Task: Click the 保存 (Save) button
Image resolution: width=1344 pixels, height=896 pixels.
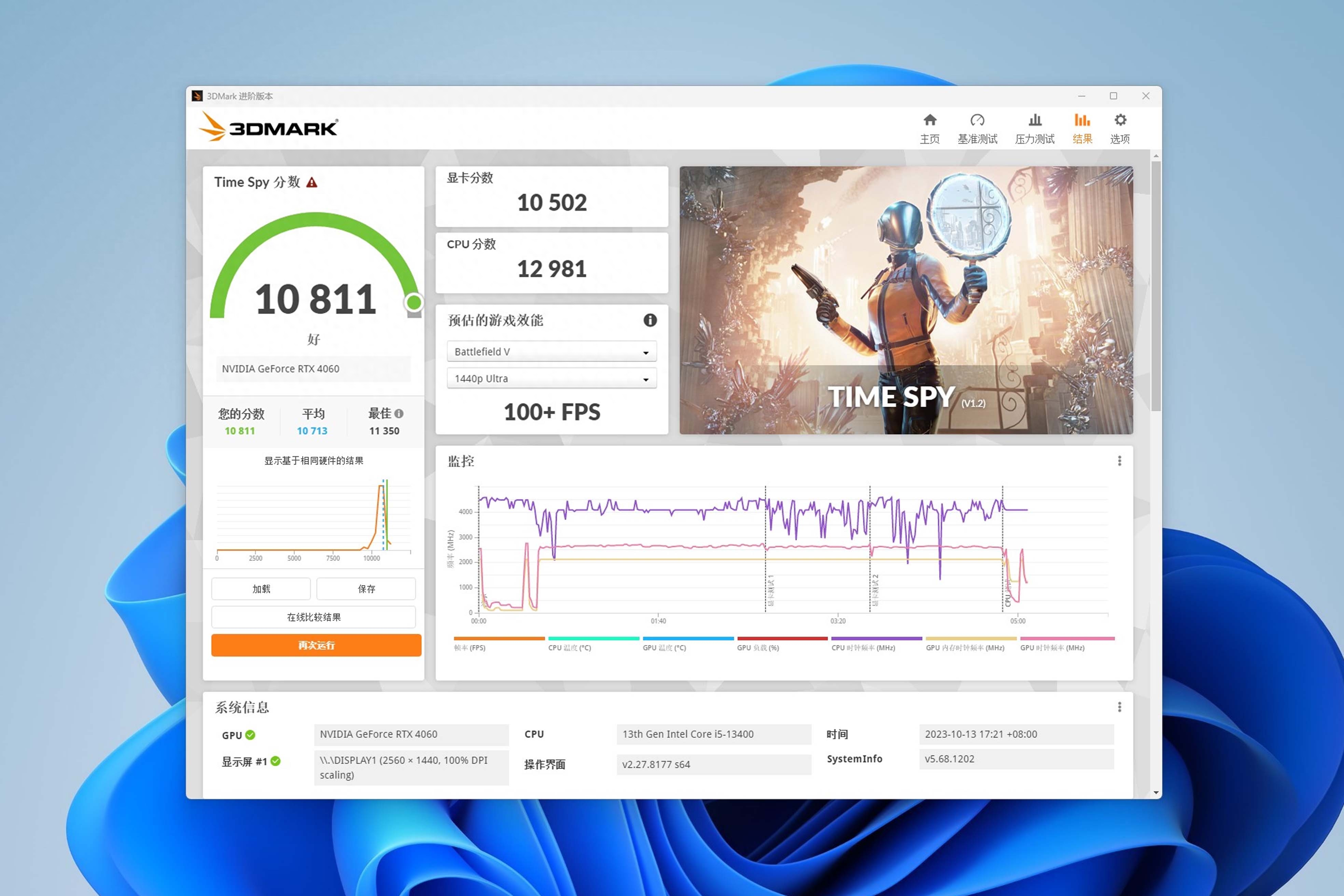Action: click(366, 589)
